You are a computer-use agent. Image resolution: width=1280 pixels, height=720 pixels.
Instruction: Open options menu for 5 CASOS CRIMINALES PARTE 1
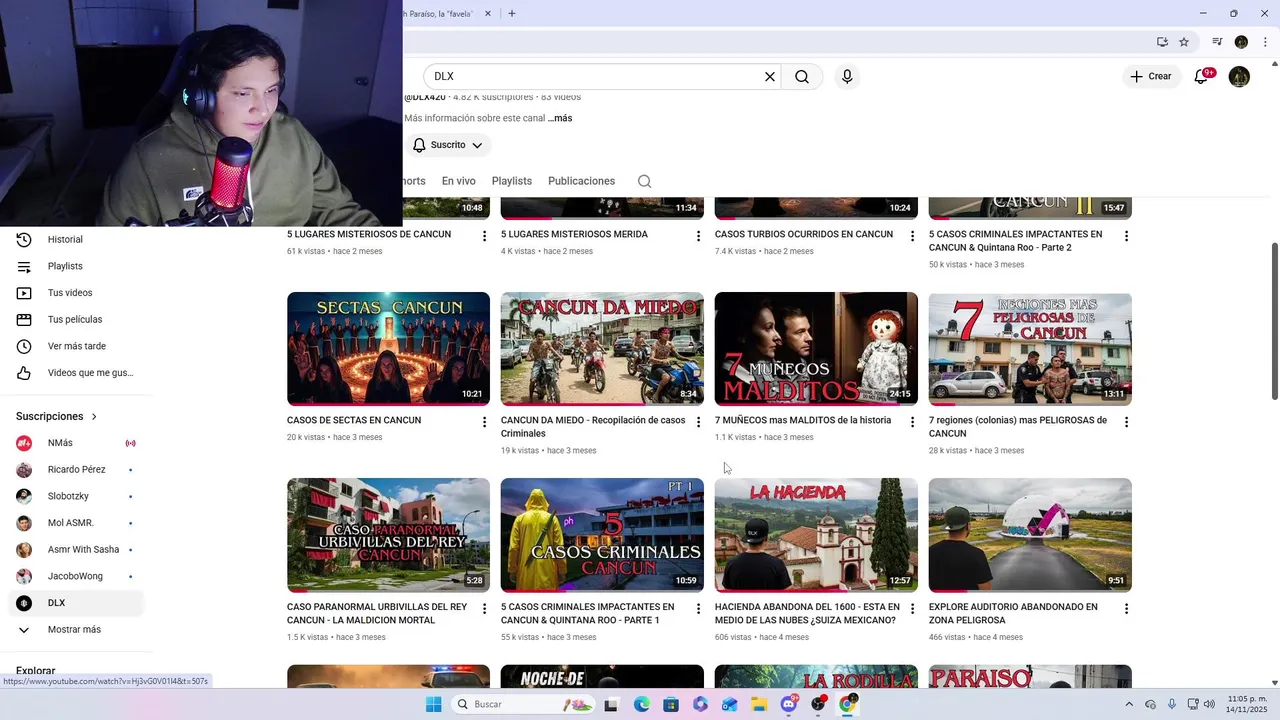699,608
